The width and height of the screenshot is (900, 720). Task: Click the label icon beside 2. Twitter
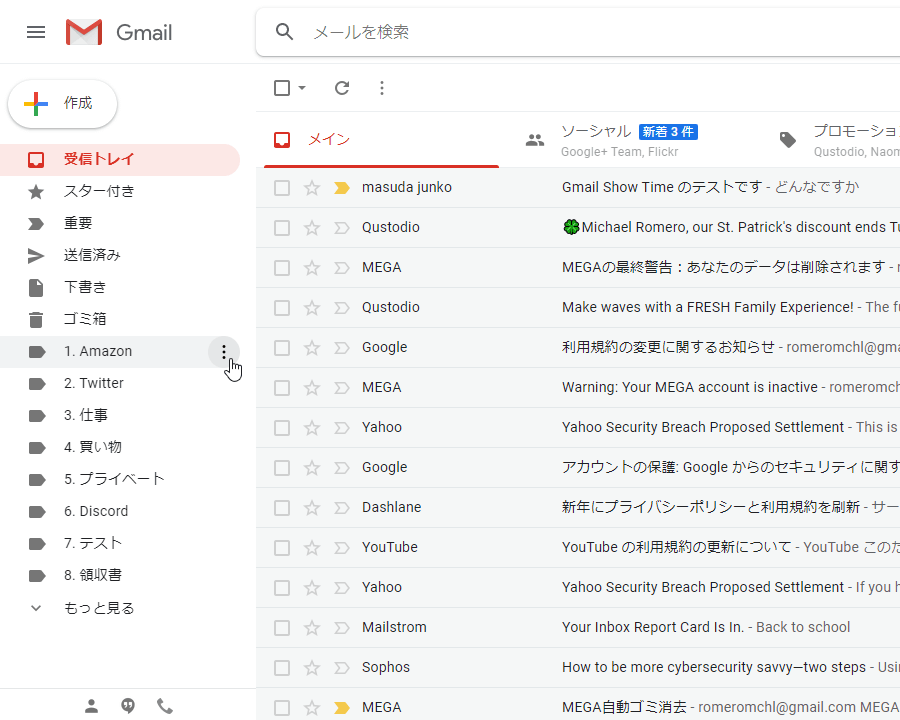(x=37, y=384)
